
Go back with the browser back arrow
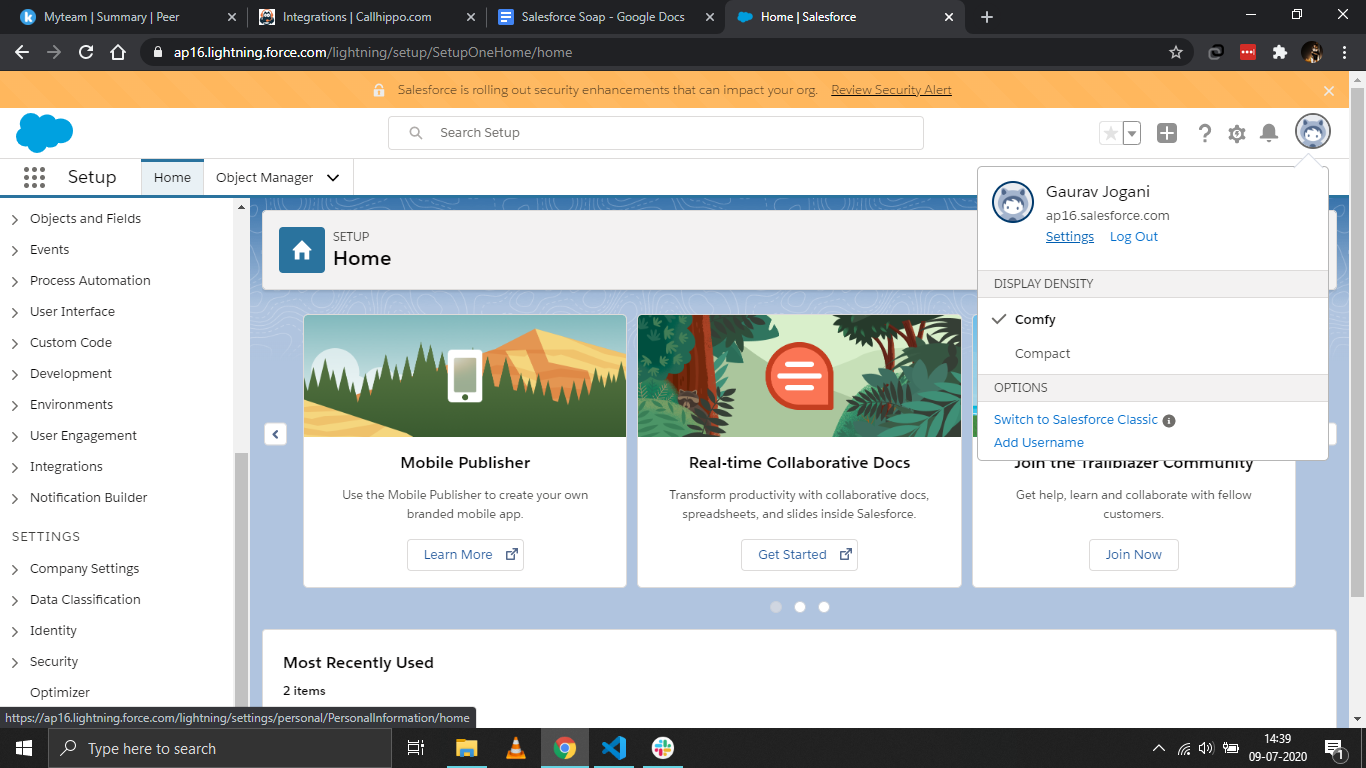pos(22,52)
